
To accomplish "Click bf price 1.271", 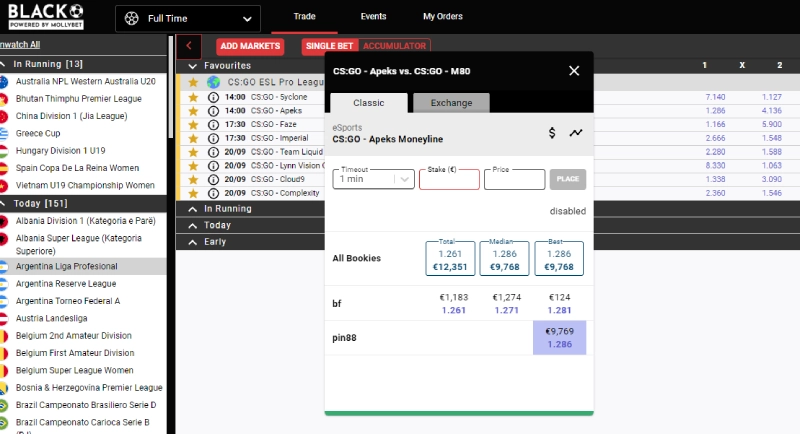I will click(506, 310).
